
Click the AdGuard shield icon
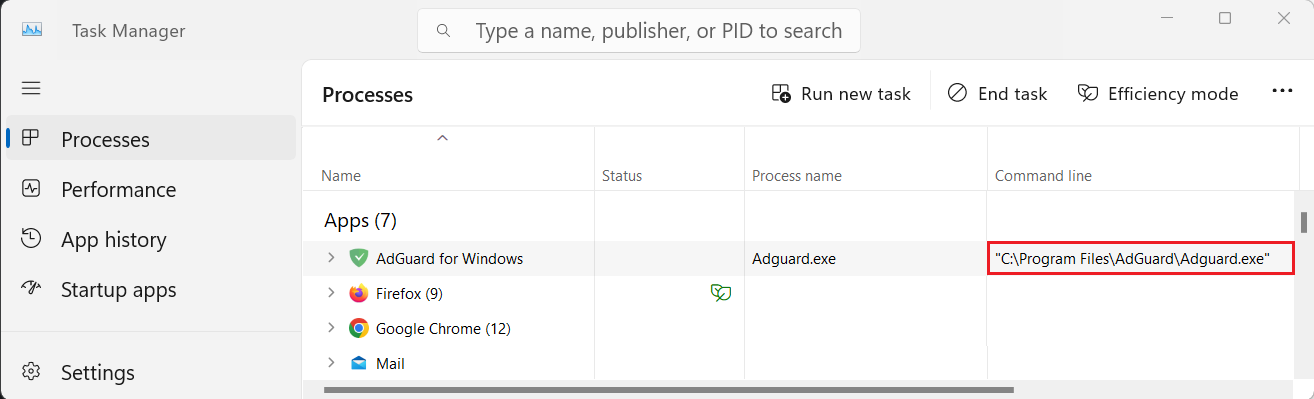(x=359, y=258)
